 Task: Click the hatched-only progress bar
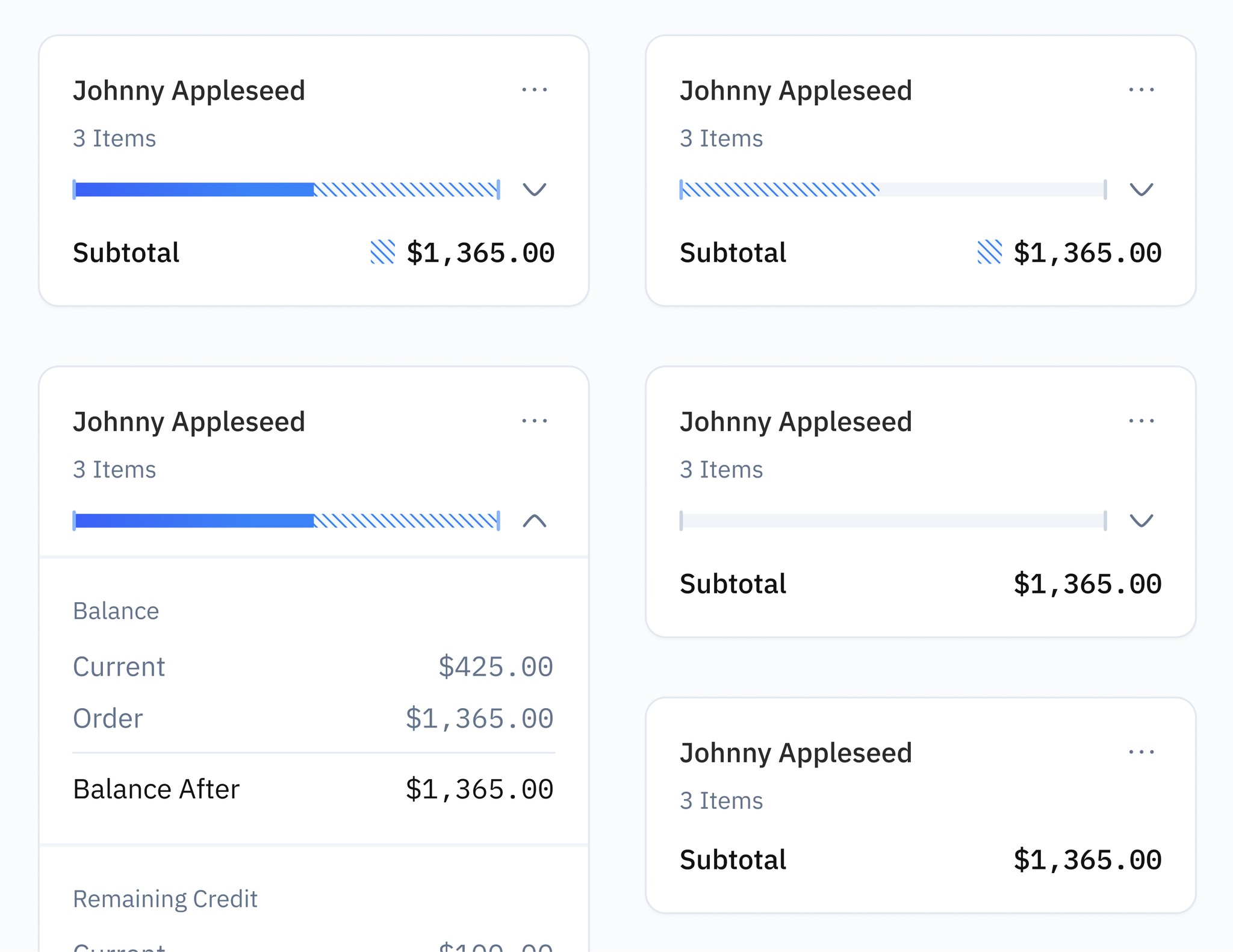point(780,190)
